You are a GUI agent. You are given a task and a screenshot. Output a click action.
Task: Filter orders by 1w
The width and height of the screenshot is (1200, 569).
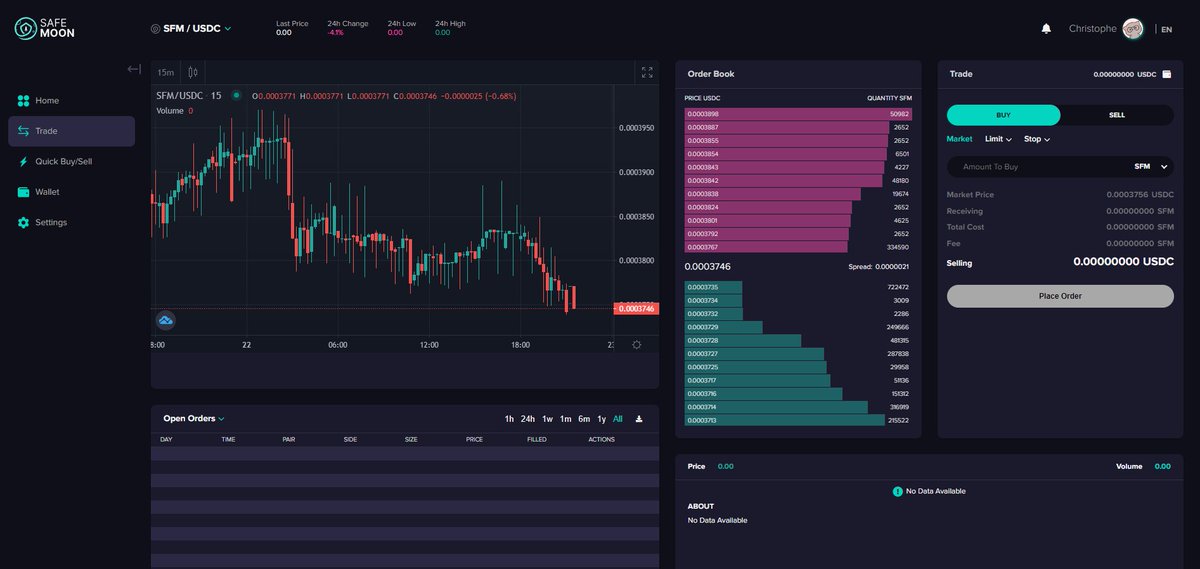pos(548,419)
